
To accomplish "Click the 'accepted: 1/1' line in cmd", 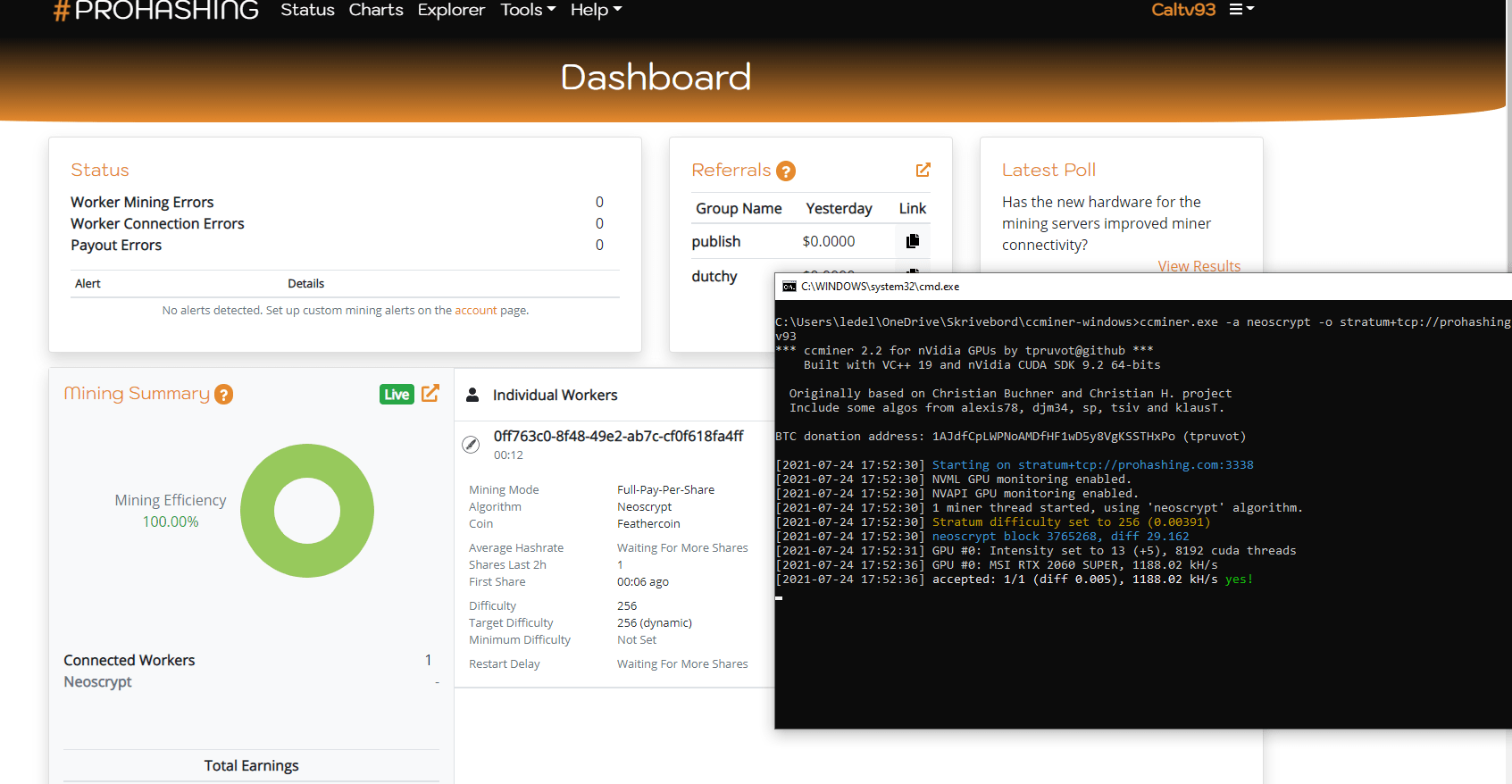I will pos(1015,580).
